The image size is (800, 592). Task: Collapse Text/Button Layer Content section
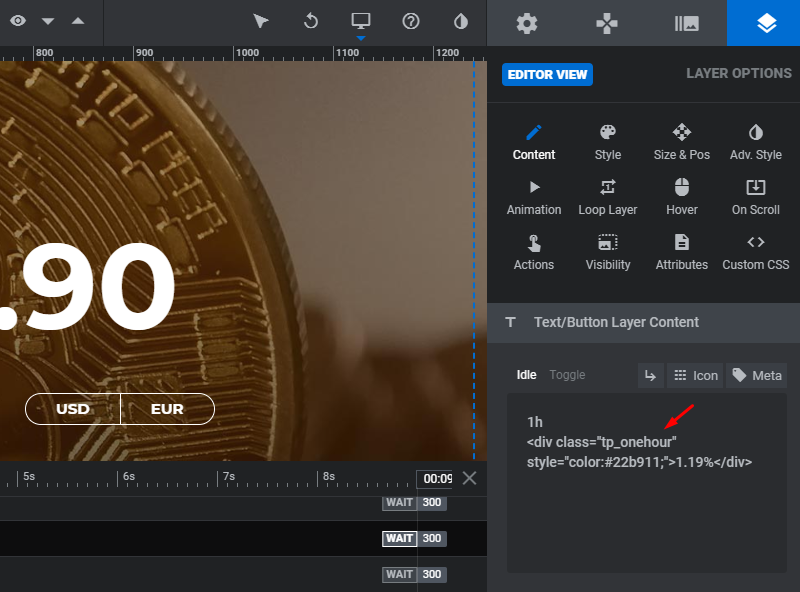click(643, 323)
